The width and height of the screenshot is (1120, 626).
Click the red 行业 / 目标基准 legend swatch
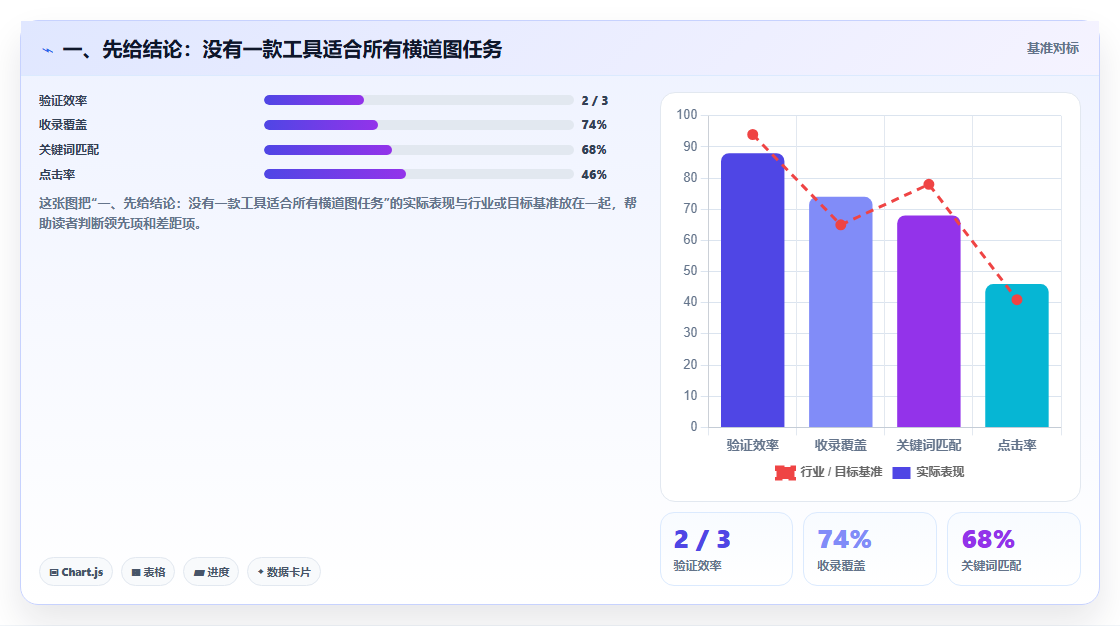pos(785,472)
